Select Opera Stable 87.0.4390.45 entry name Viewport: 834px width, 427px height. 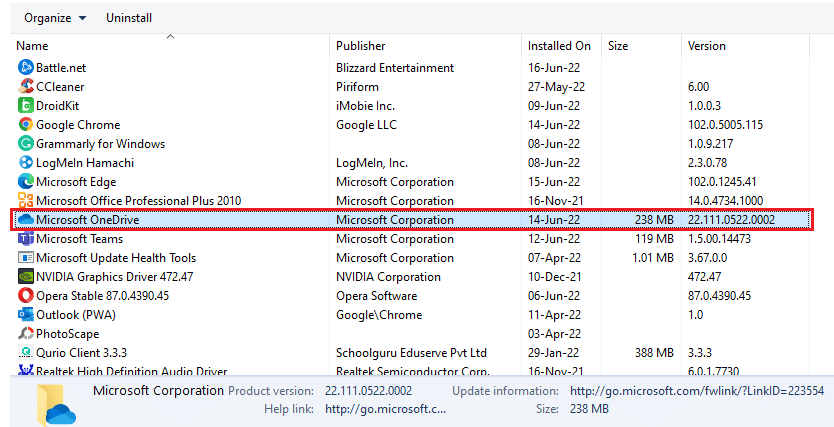[103, 296]
